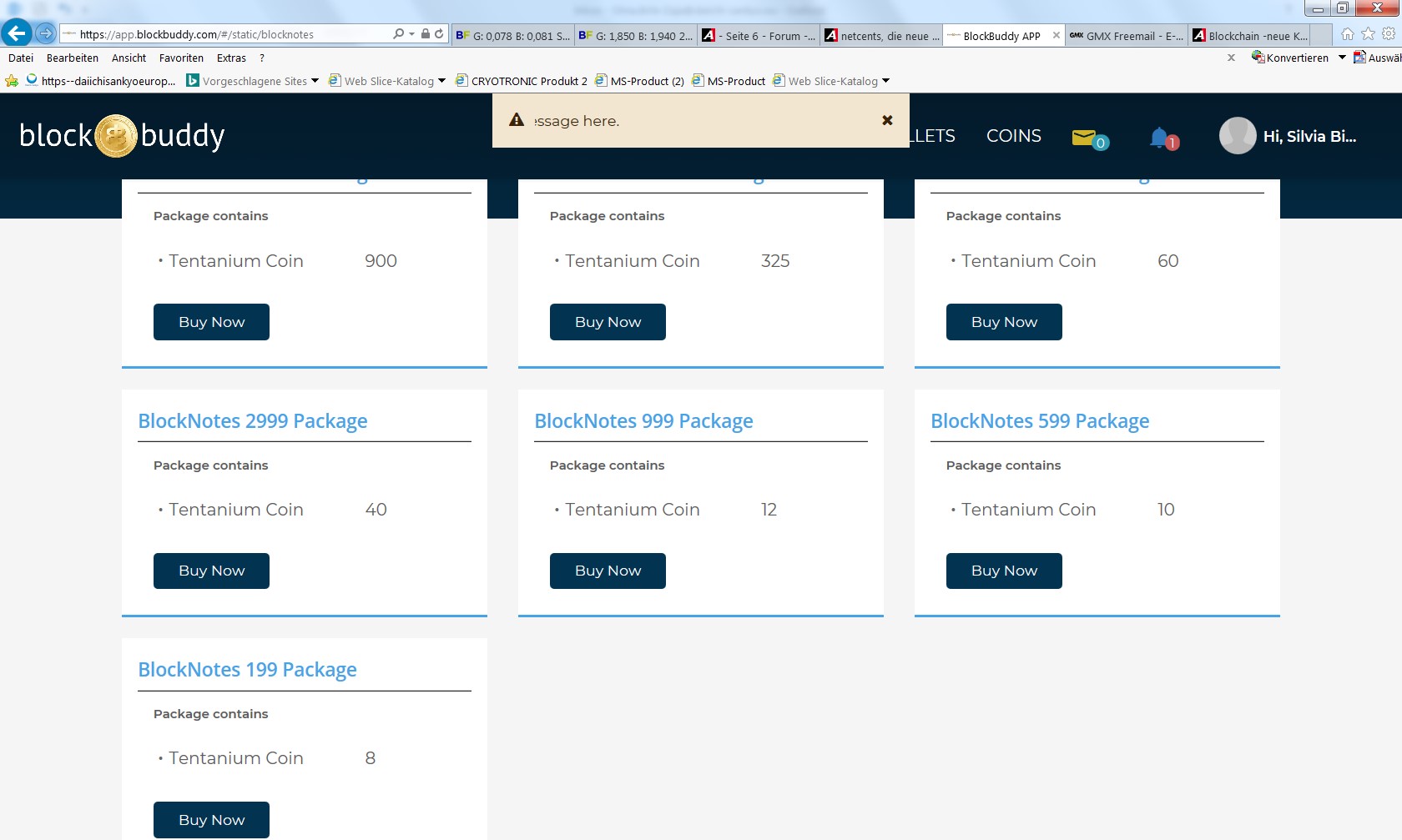
Task: Open the COINS navigation item
Action: click(x=1013, y=136)
